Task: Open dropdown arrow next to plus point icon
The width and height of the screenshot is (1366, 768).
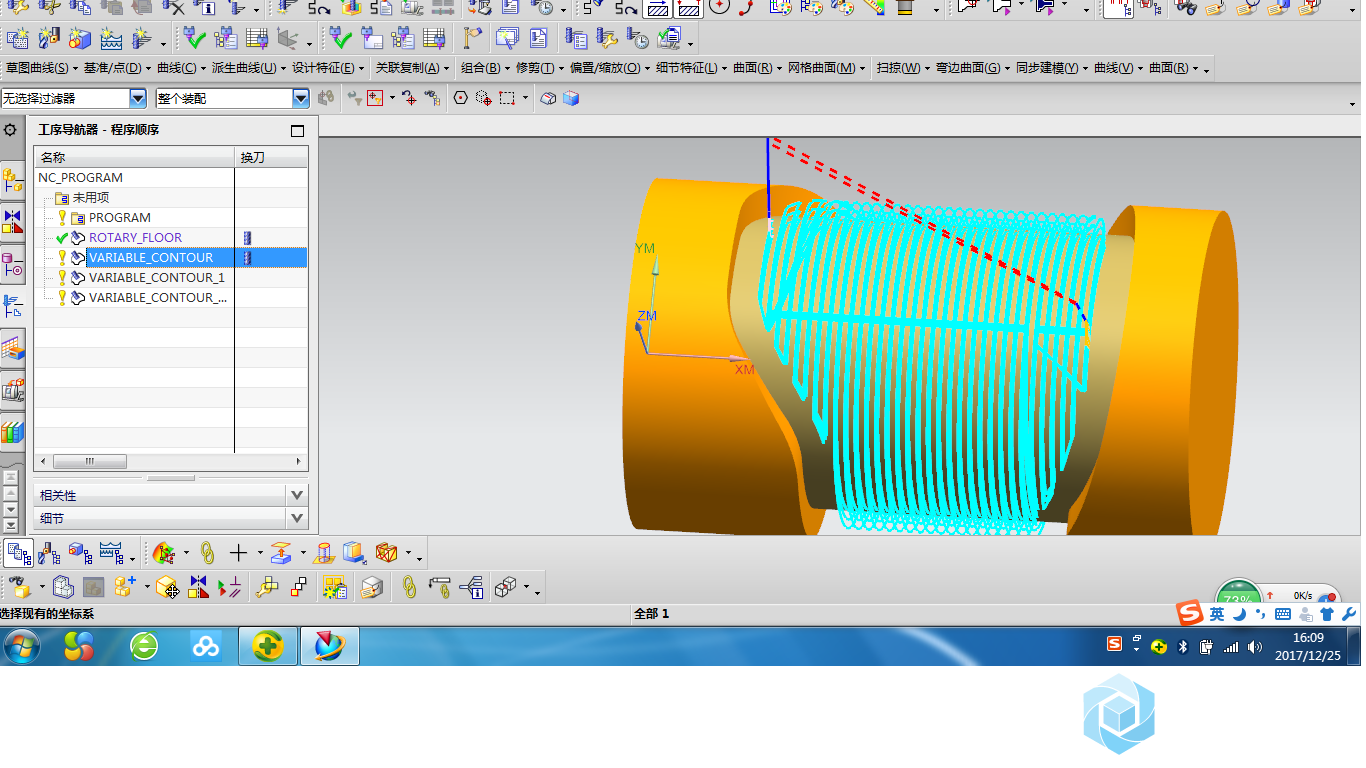Action: 259,553
